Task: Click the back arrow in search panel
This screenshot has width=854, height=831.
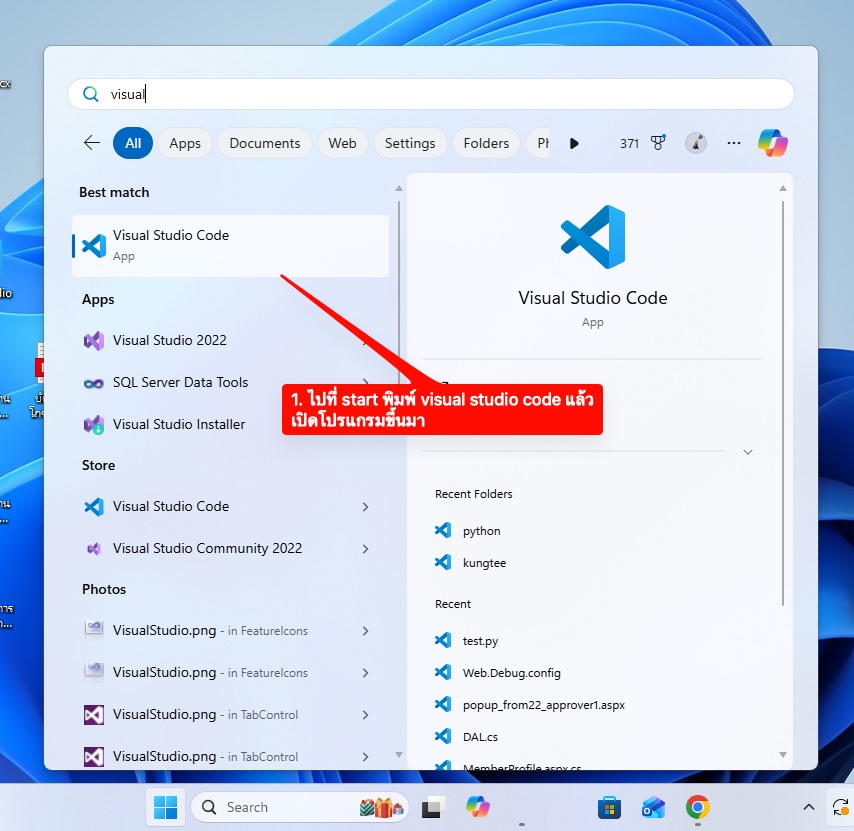Action: point(92,143)
